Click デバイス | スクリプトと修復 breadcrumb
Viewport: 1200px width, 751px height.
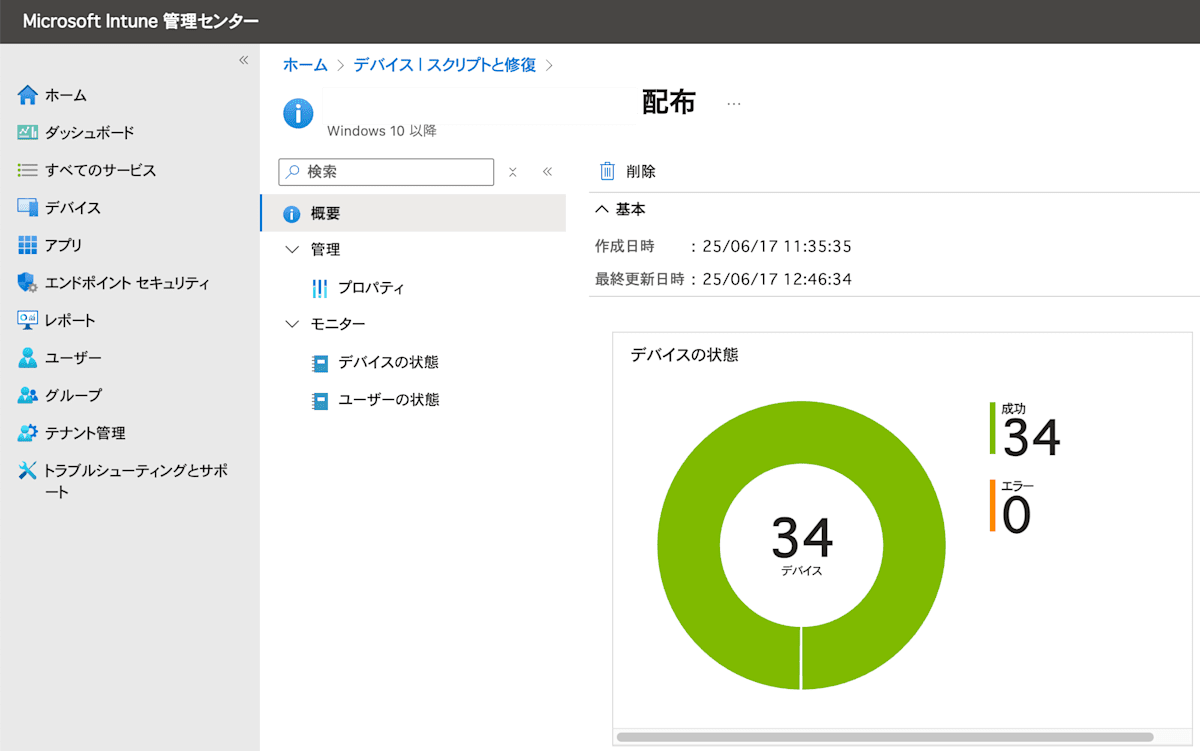coord(444,65)
